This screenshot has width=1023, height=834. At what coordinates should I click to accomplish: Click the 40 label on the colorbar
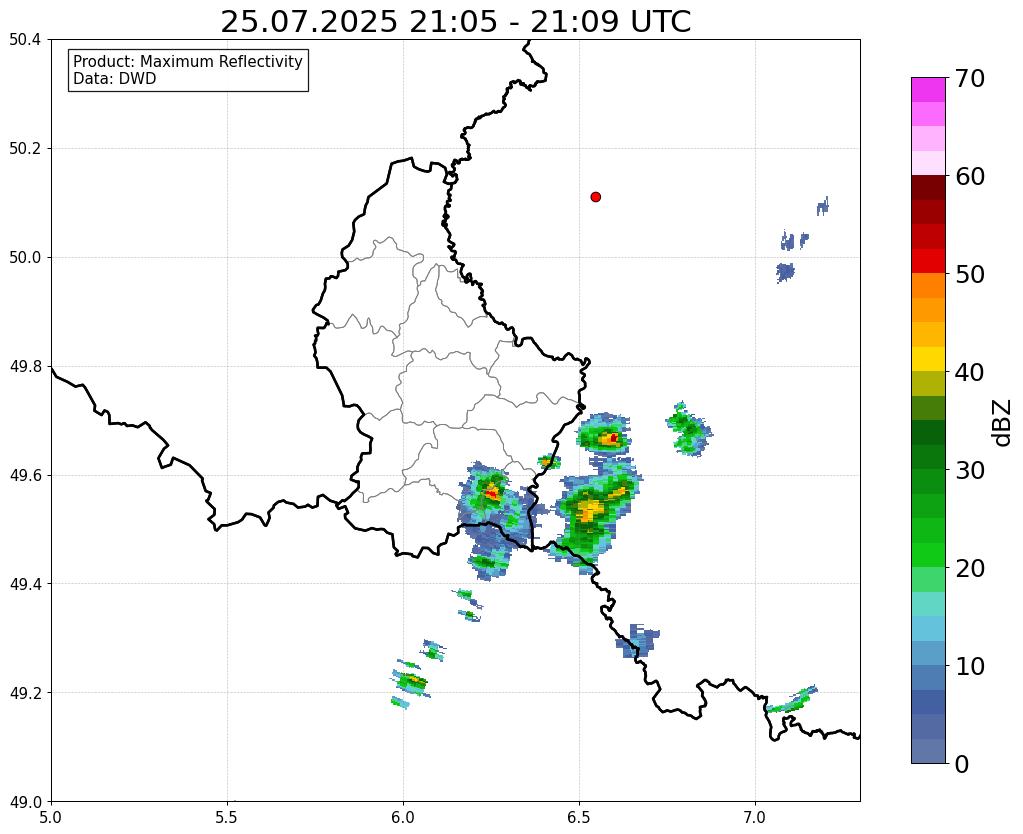969,372
